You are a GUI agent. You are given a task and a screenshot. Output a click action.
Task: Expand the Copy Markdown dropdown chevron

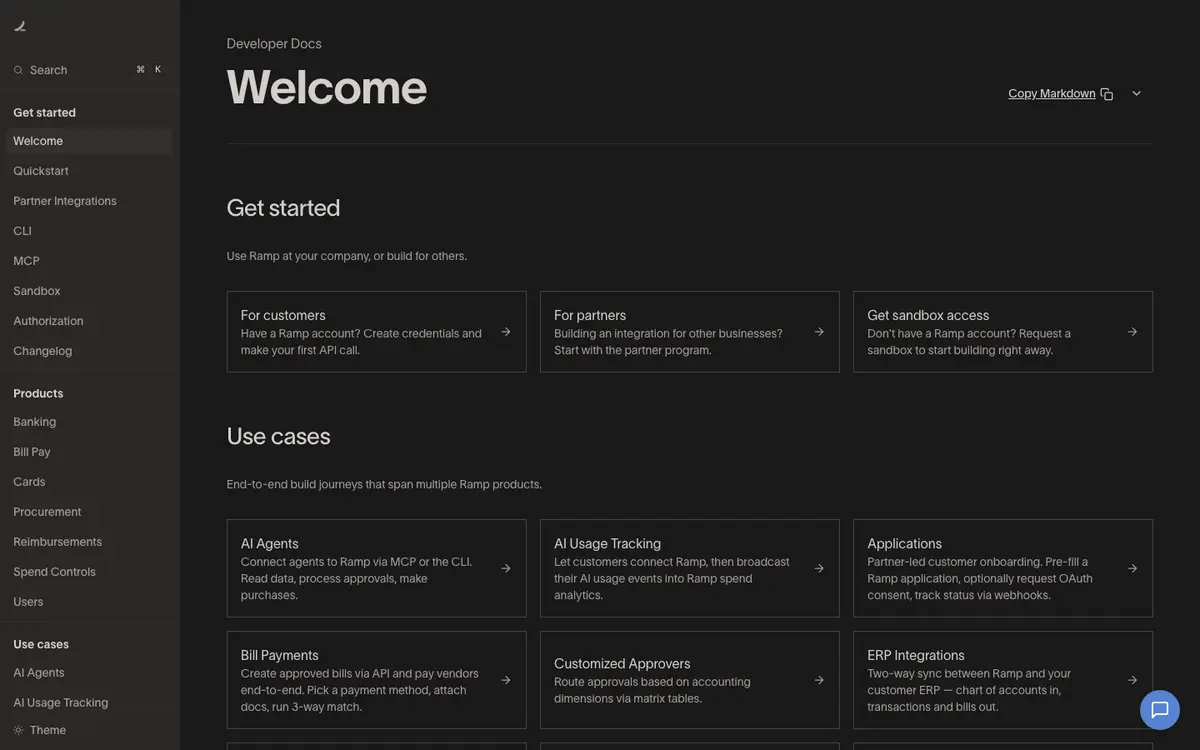1136,94
